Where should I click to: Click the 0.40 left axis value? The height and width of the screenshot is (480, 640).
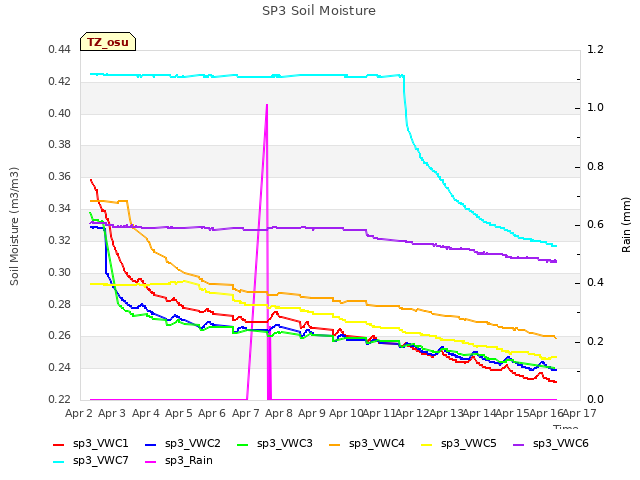click(60, 113)
